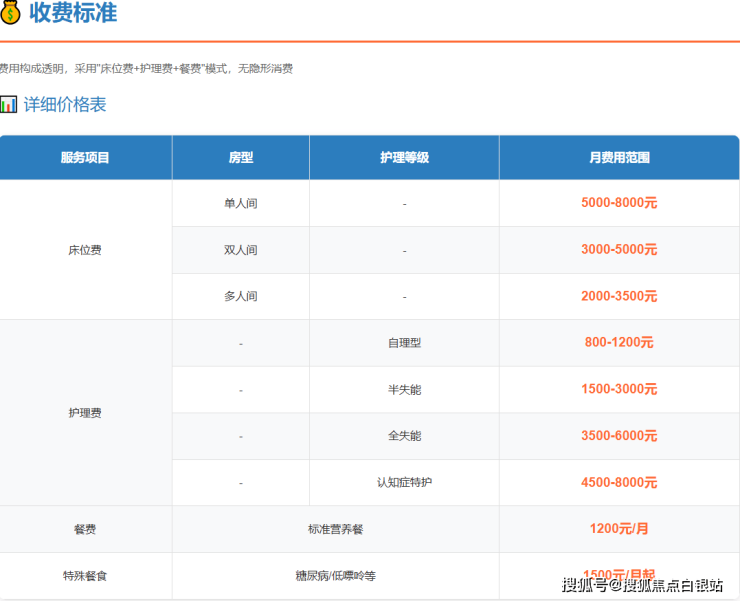This screenshot has height=601, width=740.
Task: Click the 护理费 row label
Action: (x=85, y=412)
